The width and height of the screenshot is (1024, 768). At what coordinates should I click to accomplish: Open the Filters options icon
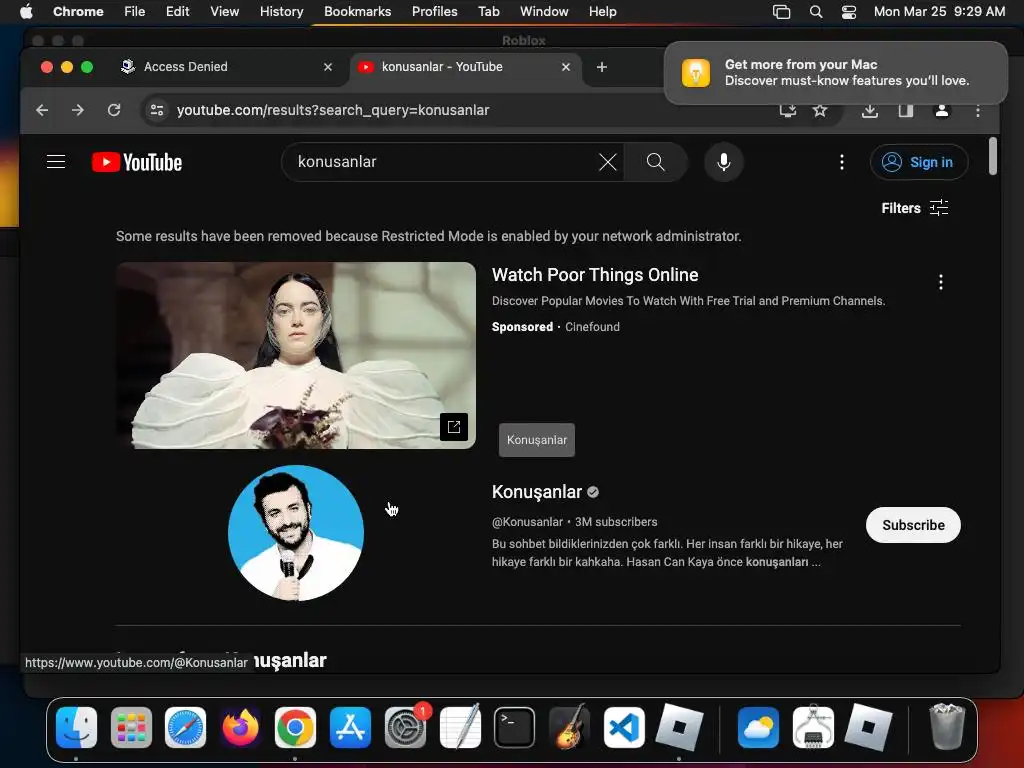pyautogui.click(x=939, y=208)
